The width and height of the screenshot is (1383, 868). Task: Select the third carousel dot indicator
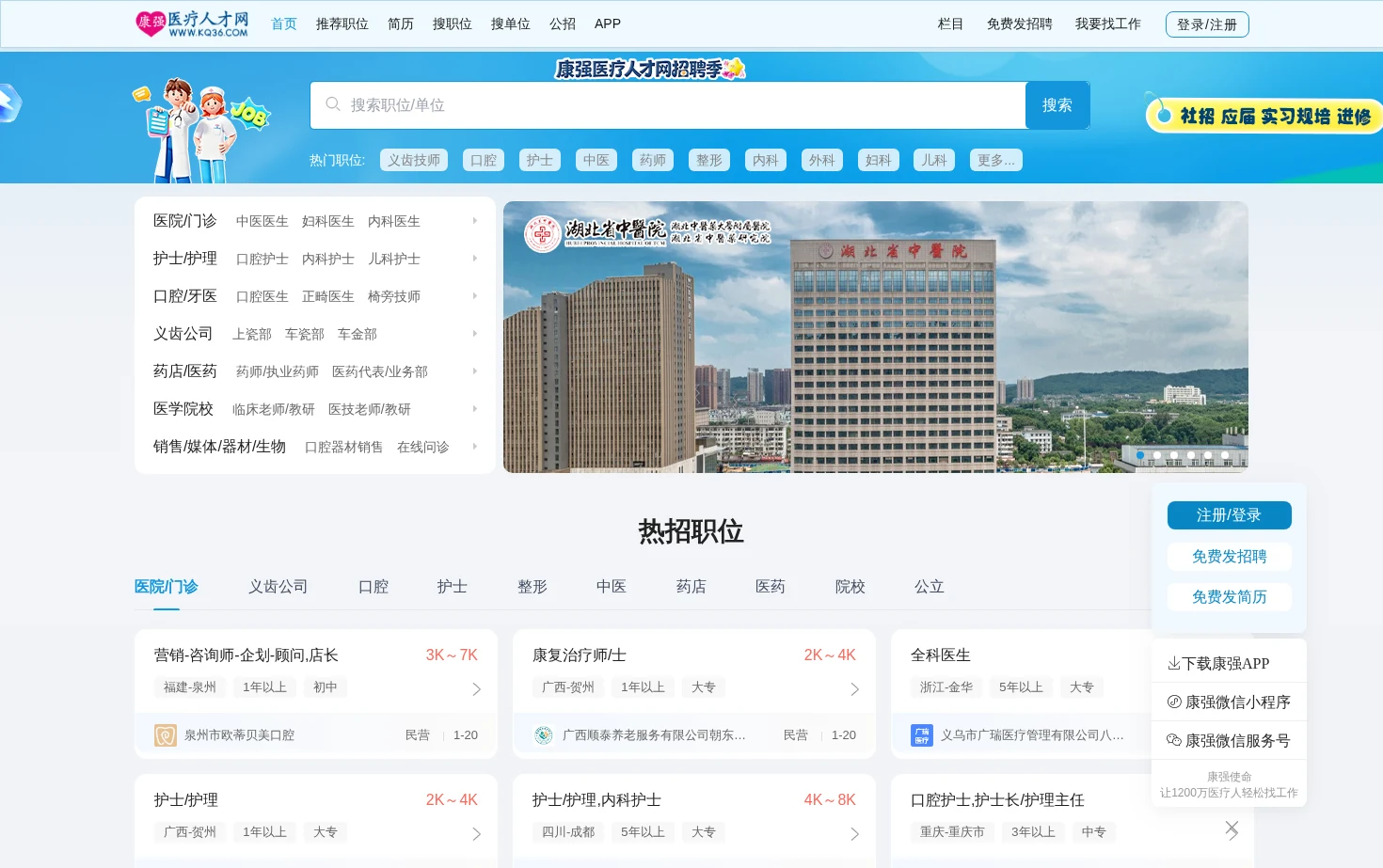[1174, 455]
